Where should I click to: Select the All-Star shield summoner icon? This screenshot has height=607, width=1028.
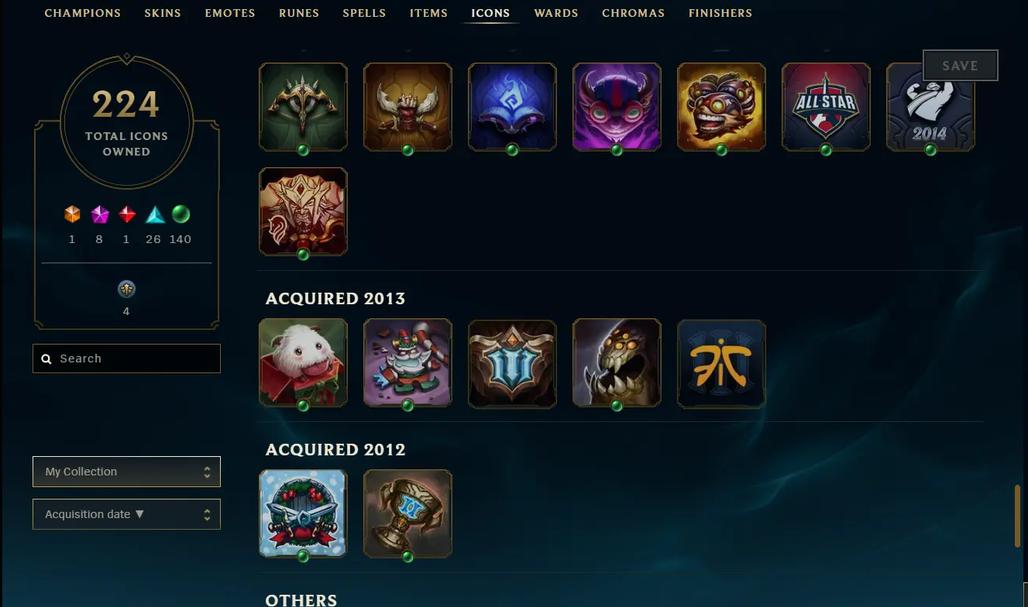point(825,107)
